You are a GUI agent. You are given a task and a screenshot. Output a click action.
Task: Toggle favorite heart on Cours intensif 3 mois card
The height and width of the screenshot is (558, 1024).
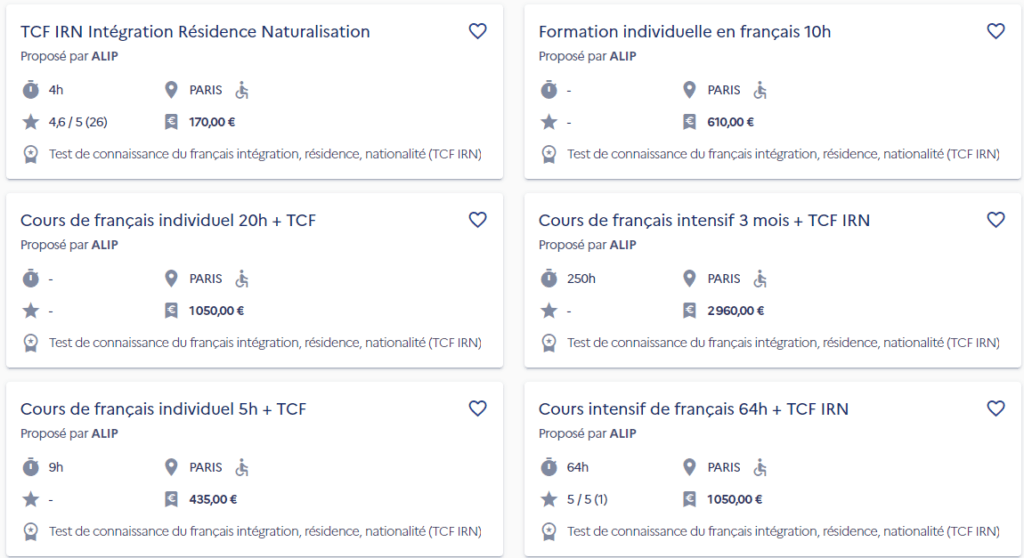(x=995, y=220)
